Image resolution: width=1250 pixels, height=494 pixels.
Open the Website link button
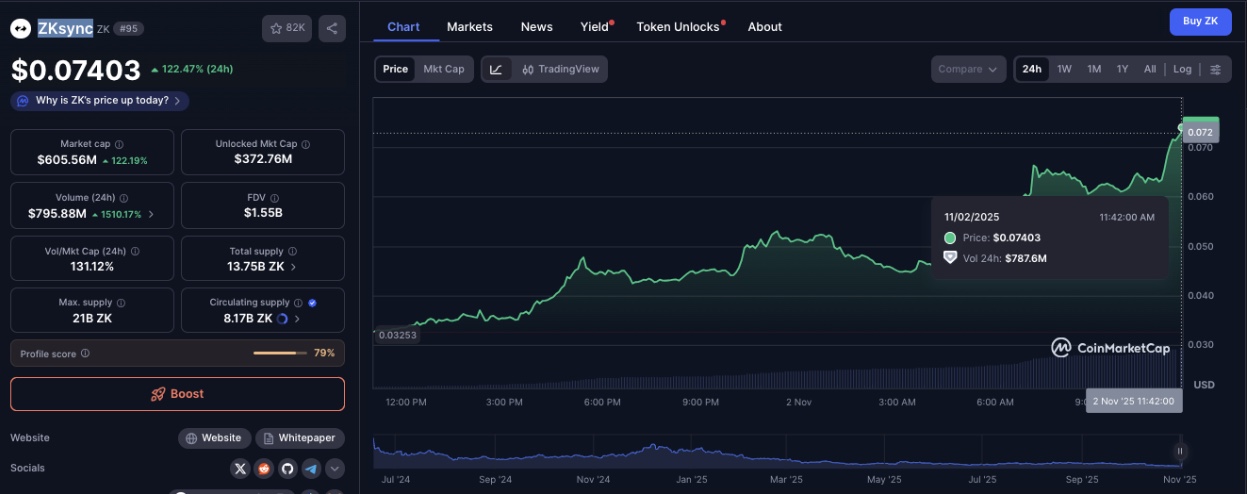click(x=214, y=438)
